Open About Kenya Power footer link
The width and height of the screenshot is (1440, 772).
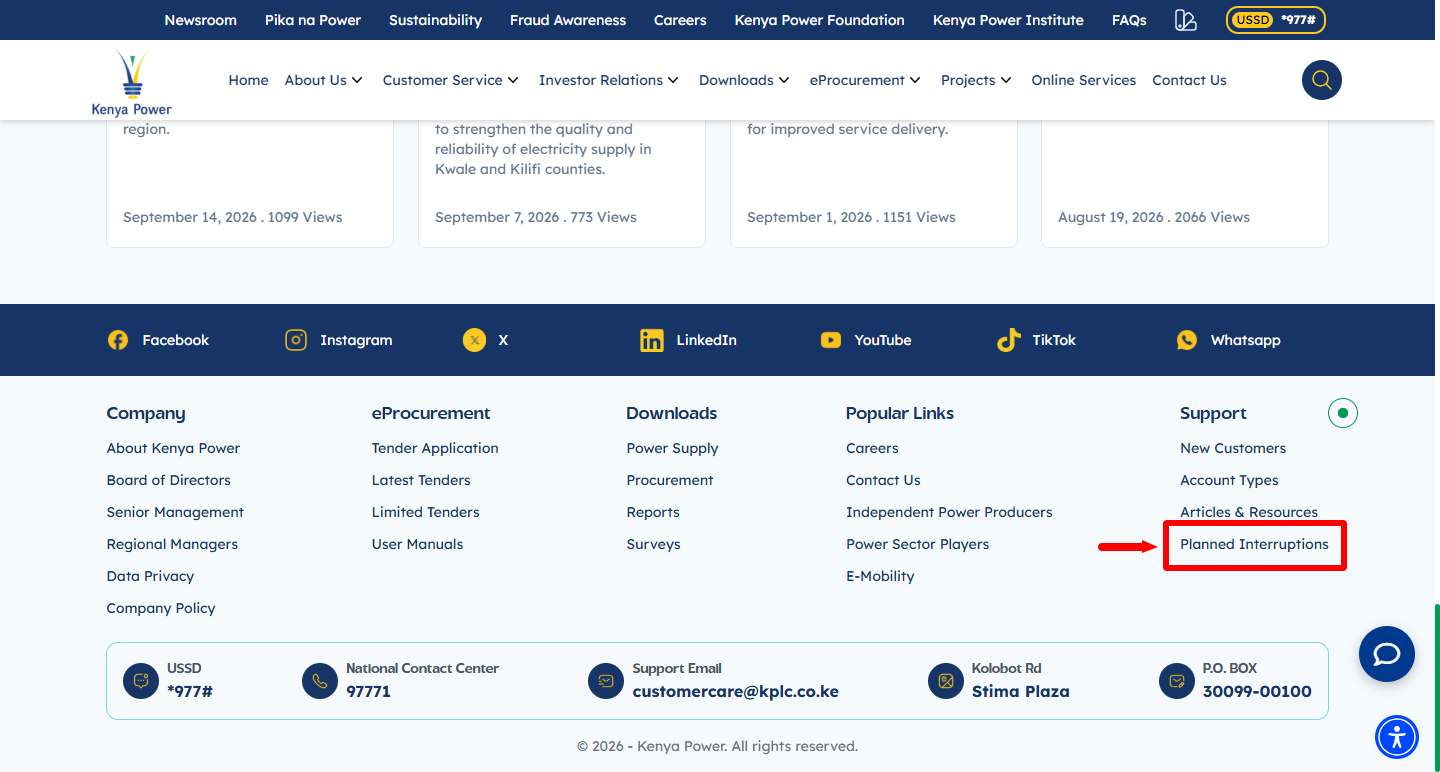pos(173,448)
